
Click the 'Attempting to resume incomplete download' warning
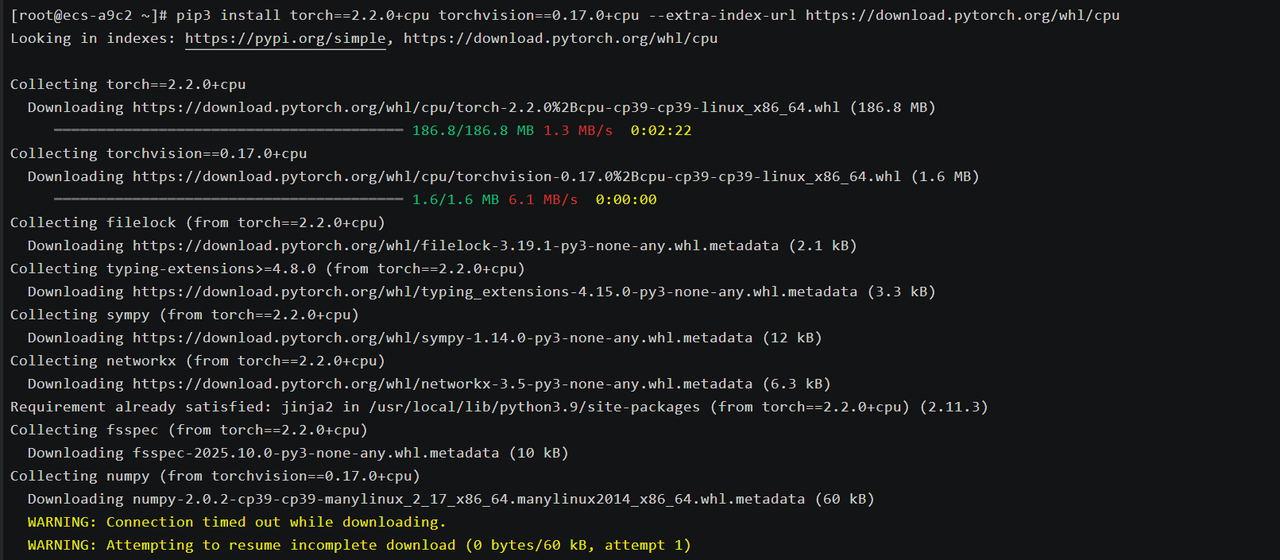[359, 545]
